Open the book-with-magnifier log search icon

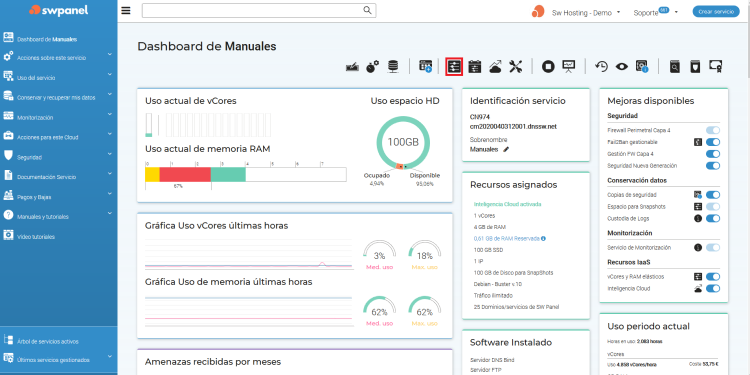[x=674, y=66]
